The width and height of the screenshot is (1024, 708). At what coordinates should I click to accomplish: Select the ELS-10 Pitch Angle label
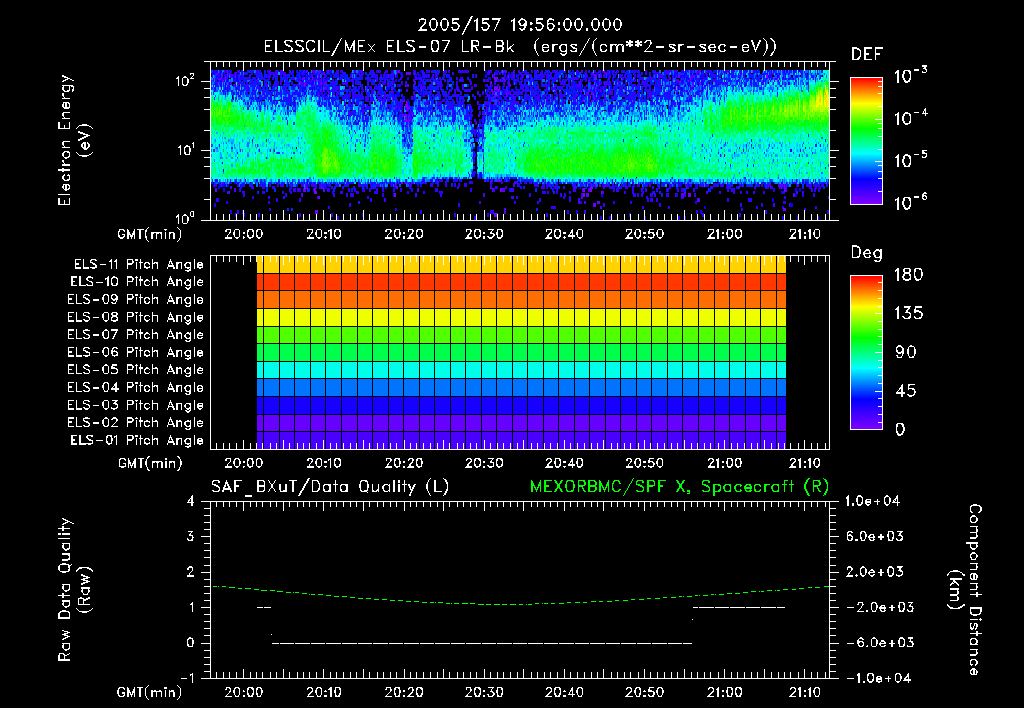tap(137, 282)
